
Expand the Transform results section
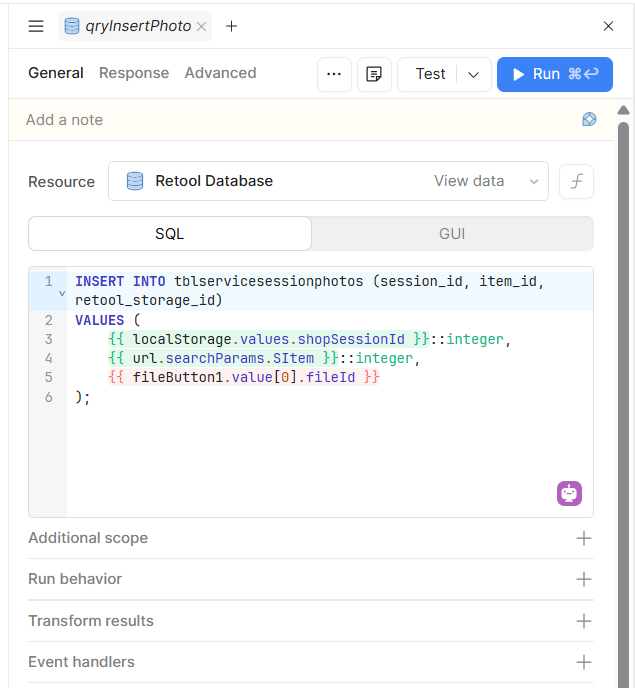[584, 621]
